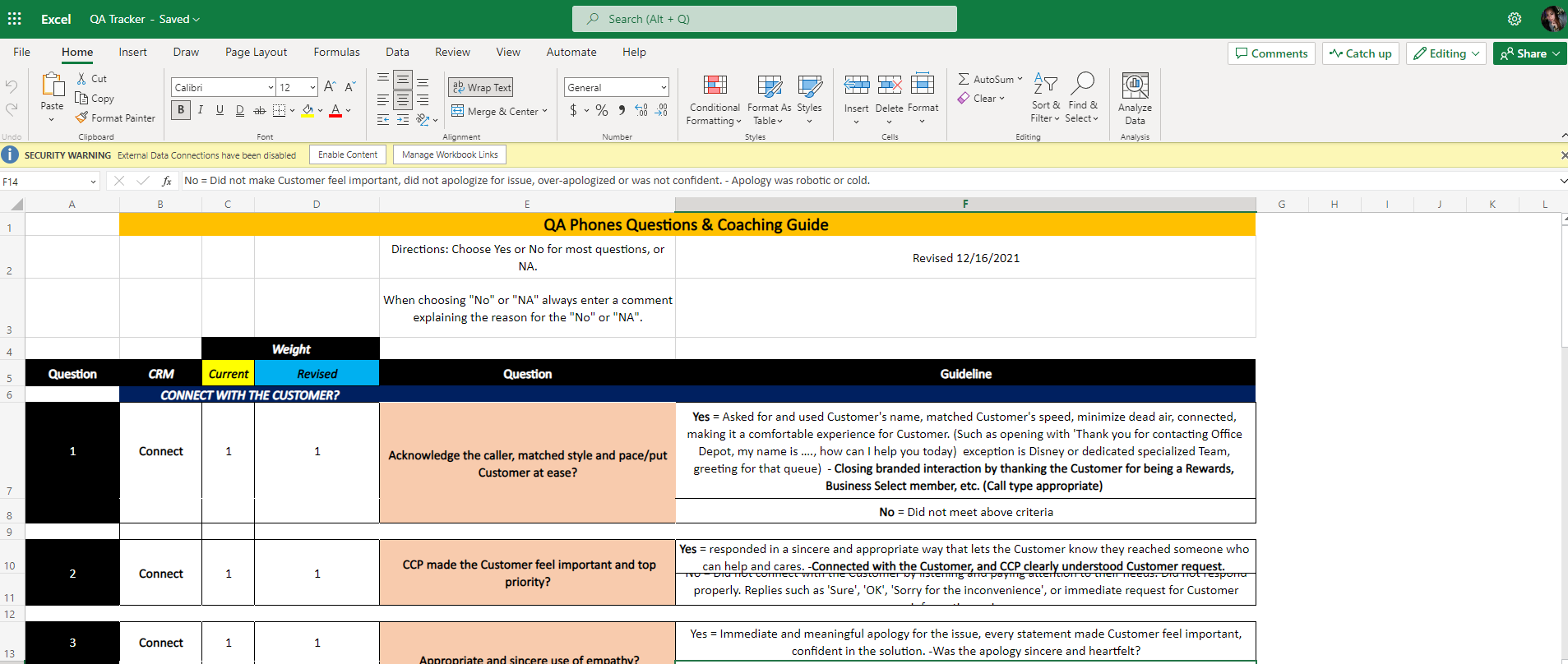Toggle Middle Align for the cell
The width and height of the screenshot is (1568, 664).
(x=403, y=81)
